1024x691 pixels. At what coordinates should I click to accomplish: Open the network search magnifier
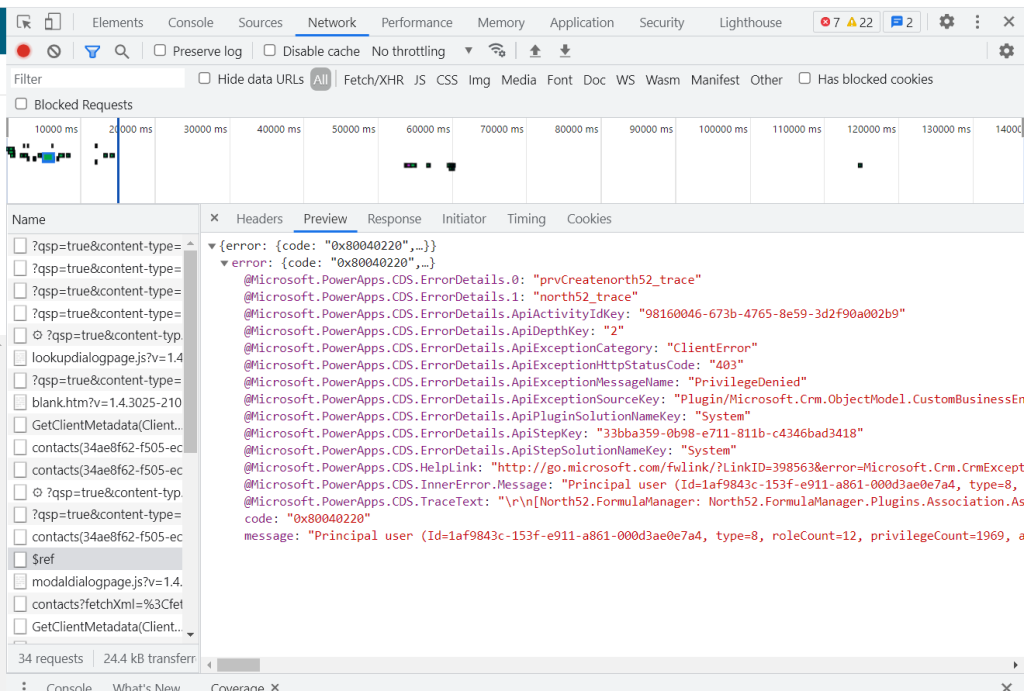[x=122, y=51]
